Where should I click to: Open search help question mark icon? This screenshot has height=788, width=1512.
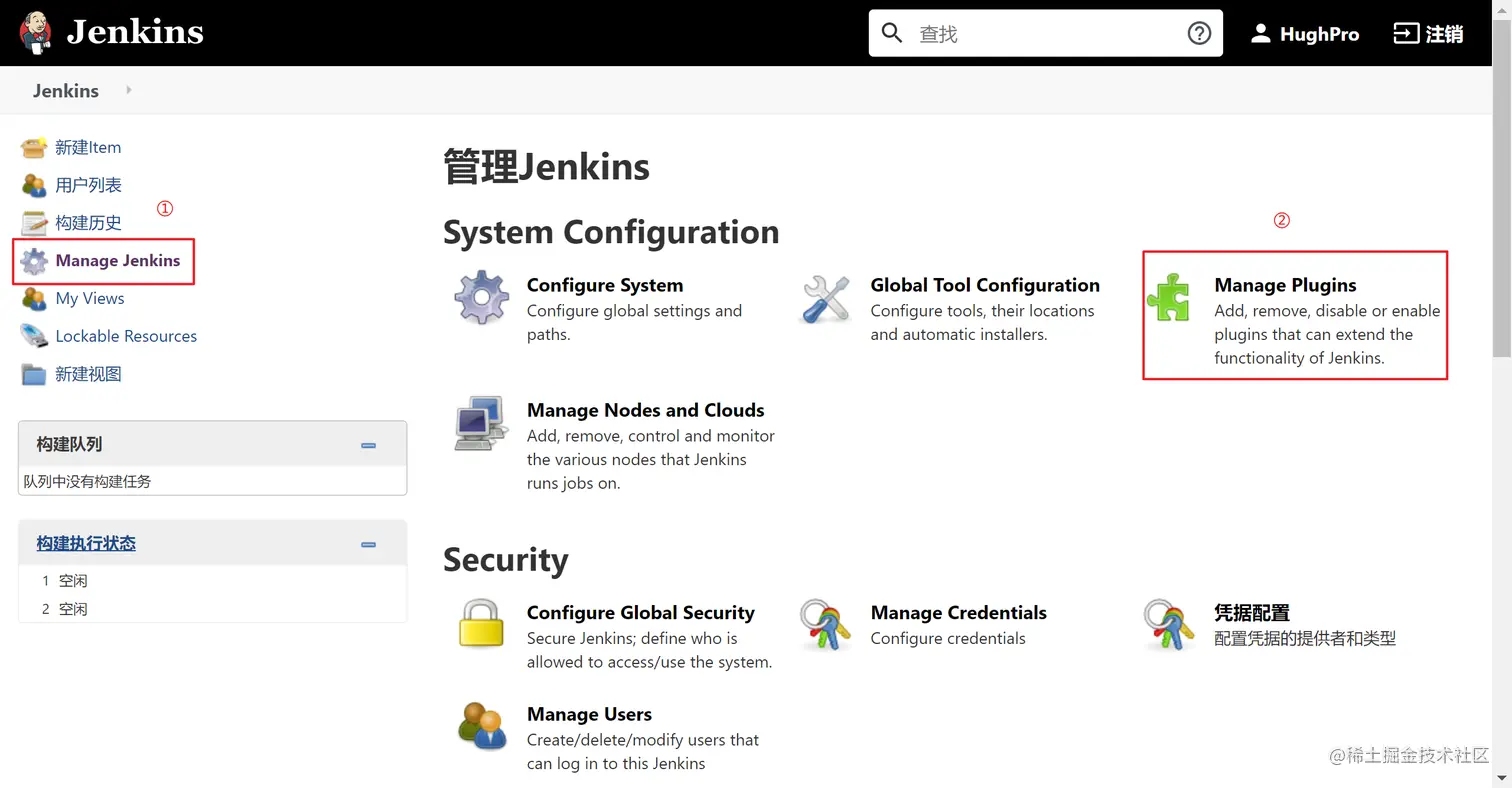click(1199, 33)
